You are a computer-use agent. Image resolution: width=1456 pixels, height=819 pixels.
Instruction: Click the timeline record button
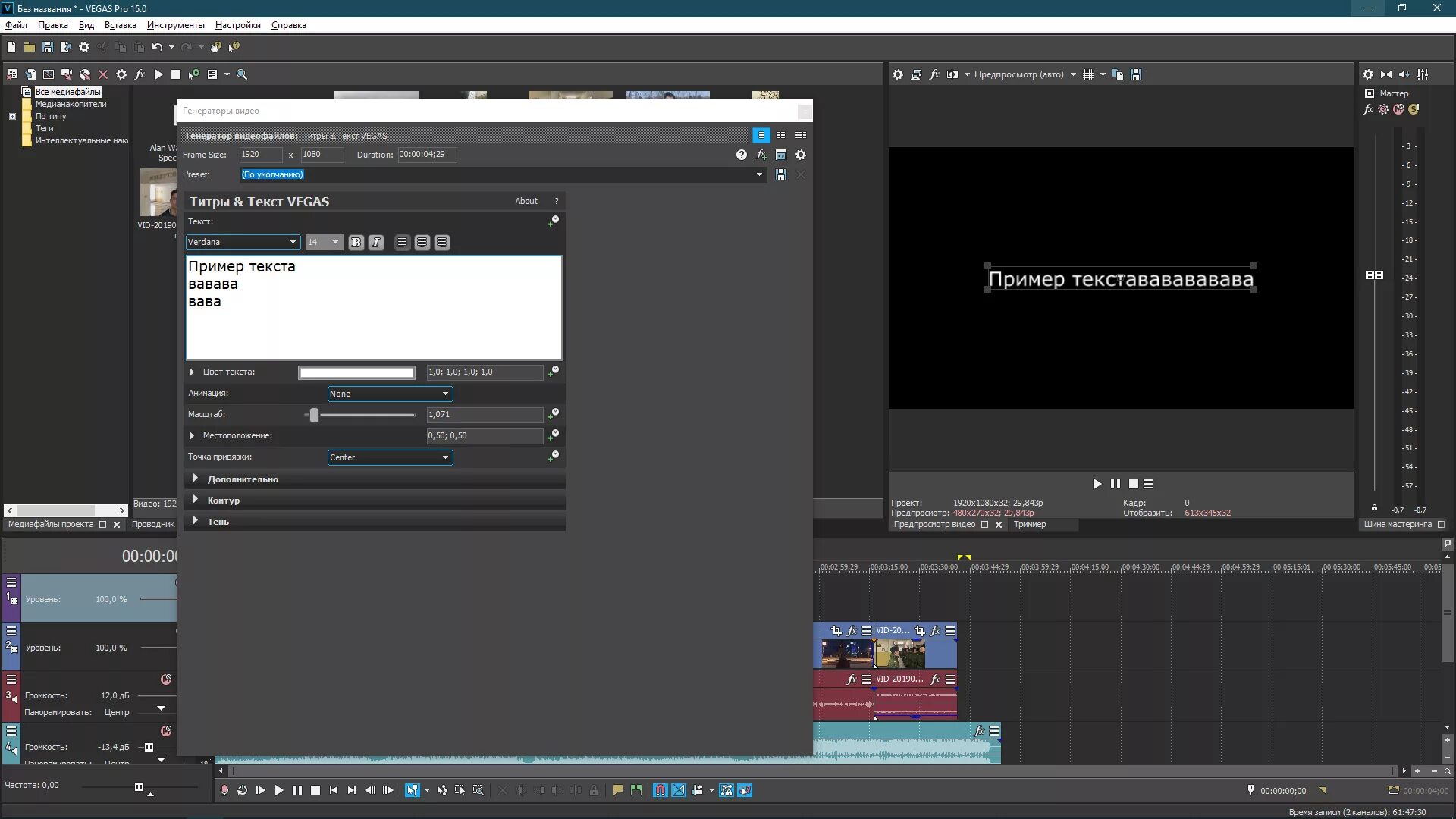(x=224, y=790)
